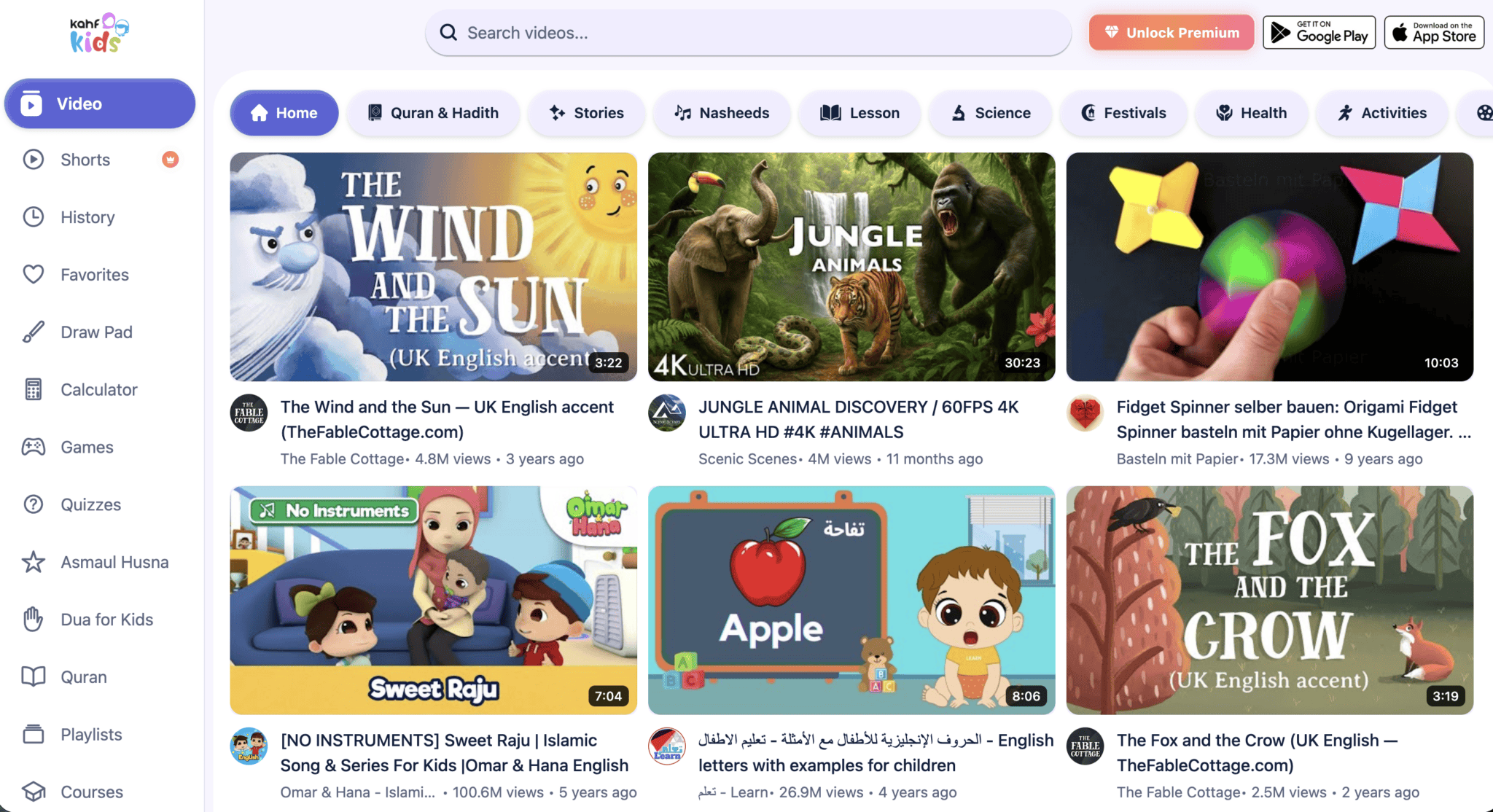Select the Games controller icon
Screen dimensions: 1493x812
pos(34,447)
